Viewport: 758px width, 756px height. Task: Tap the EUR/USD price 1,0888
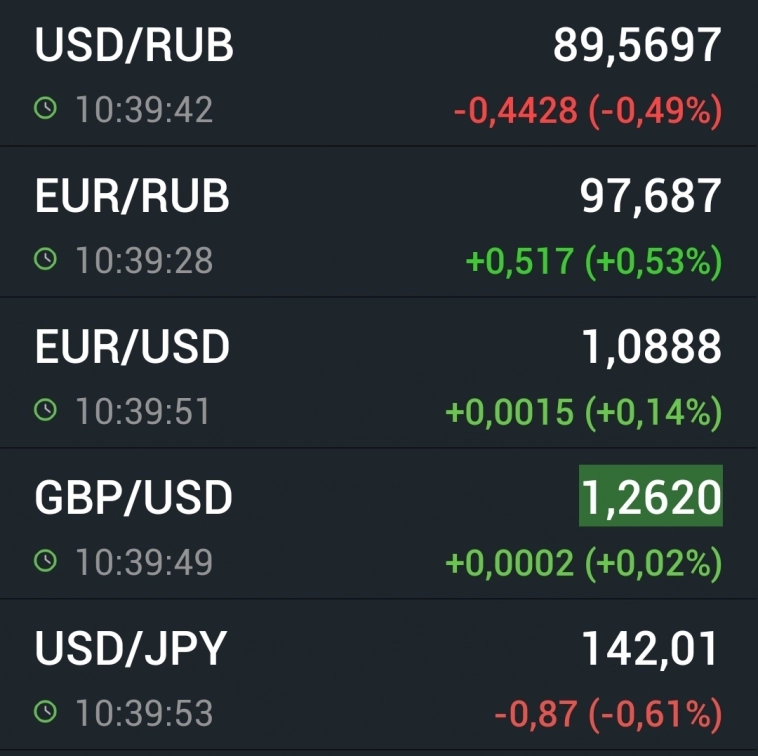pyautogui.click(x=651, y=347)
